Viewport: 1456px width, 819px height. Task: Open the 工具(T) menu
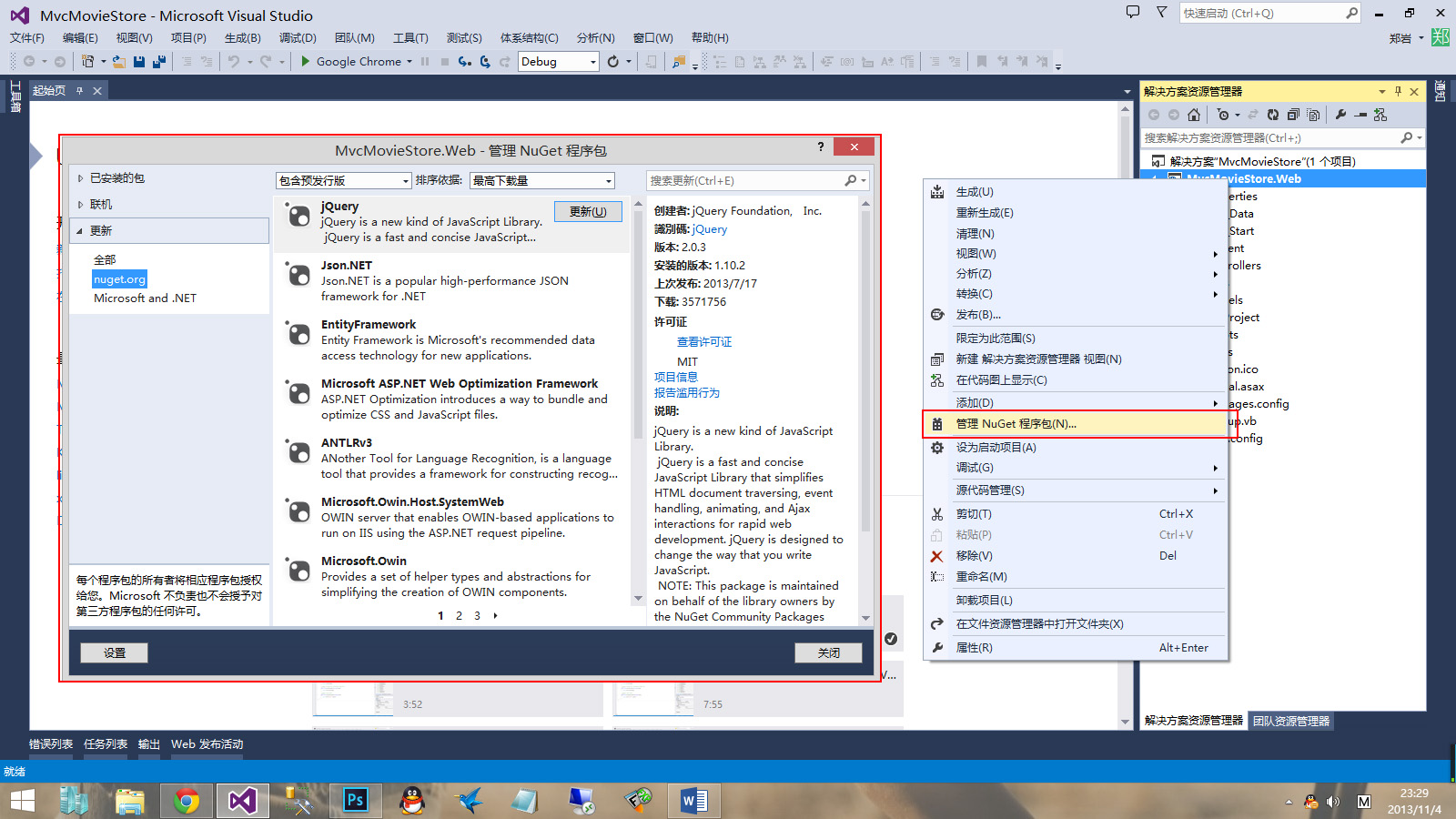pos(410,37)
